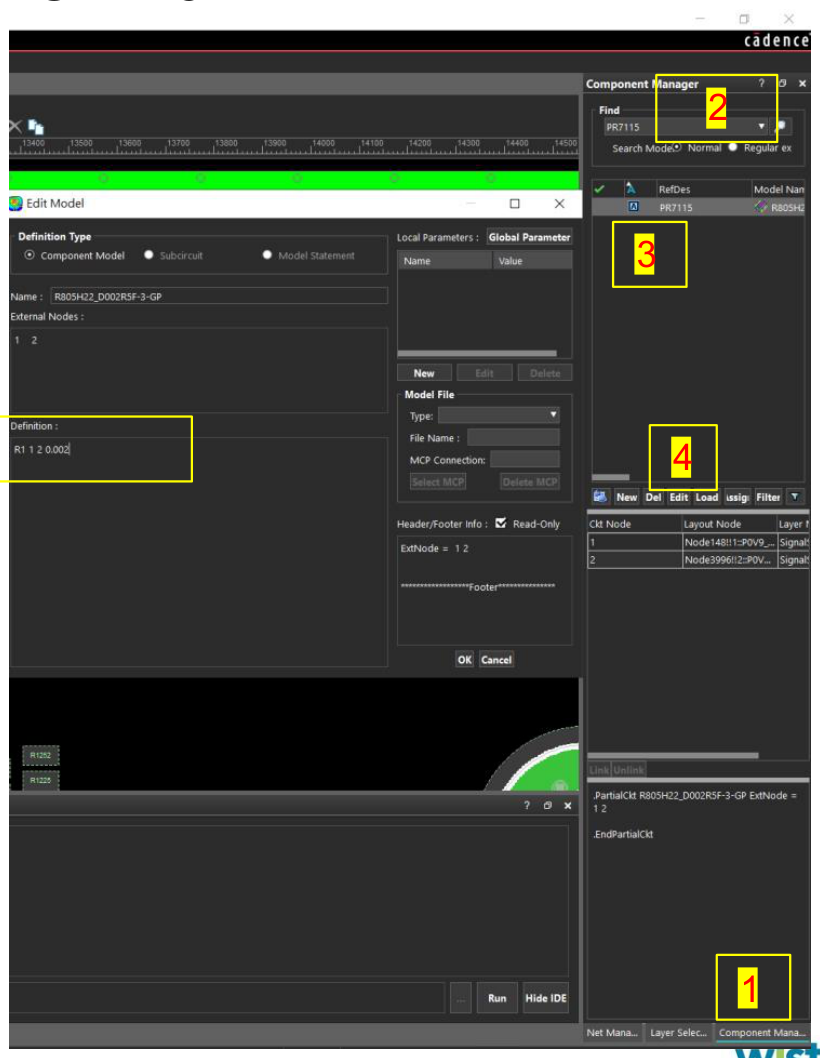
Task: Click the Filter button in Component Manager
Action: point(768,497)
